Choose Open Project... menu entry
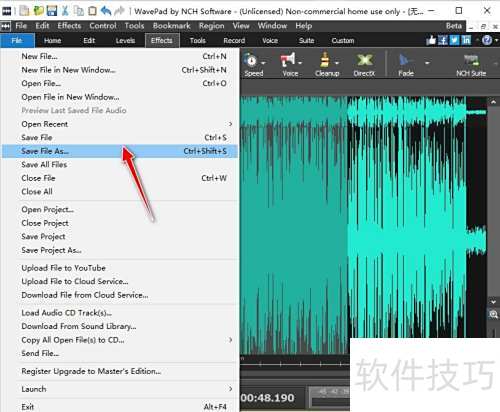 [x=120, y=210]
